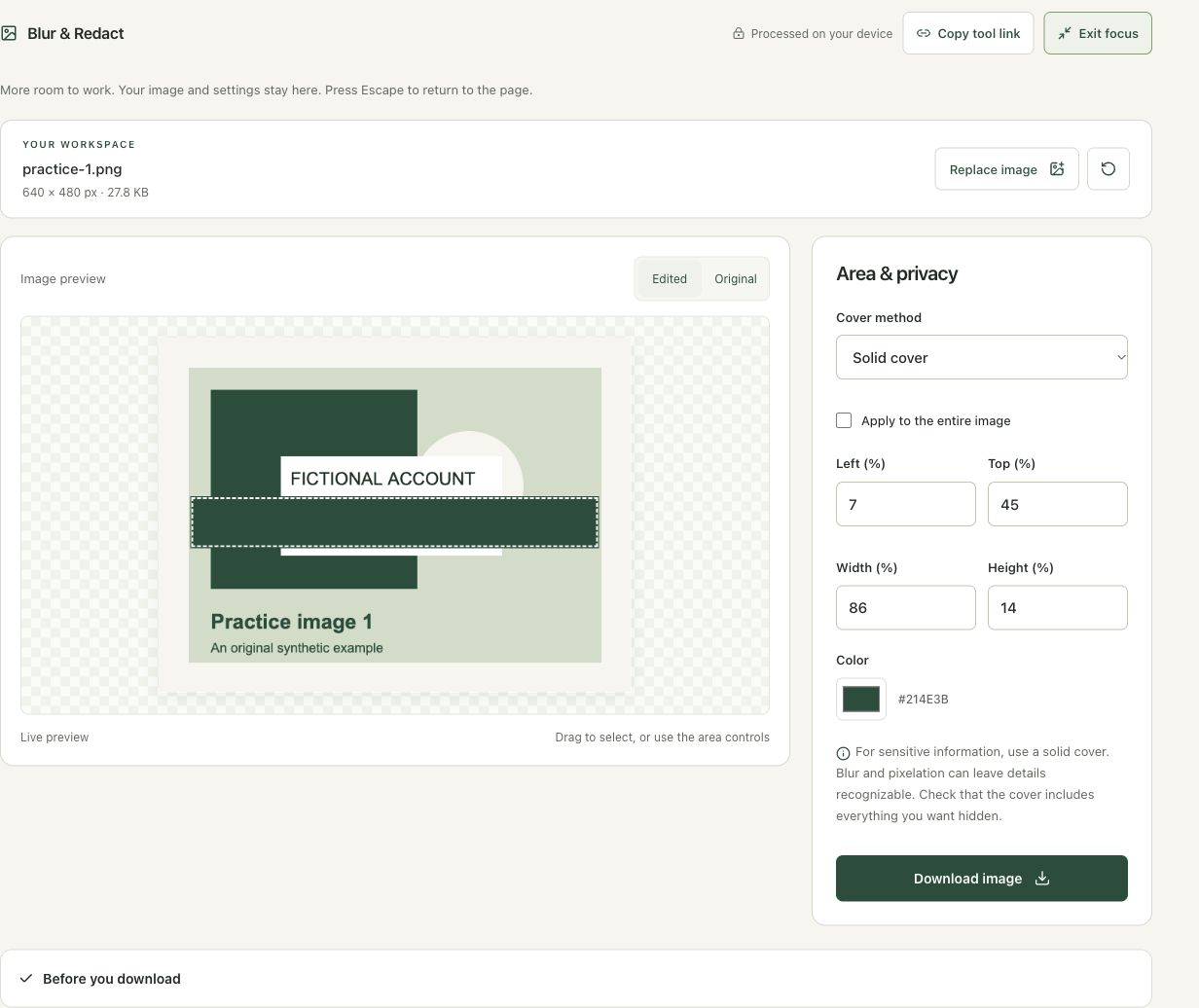Click the Live preview label
This screenshot has height=1008, width=1199.
tap(54, 737)
